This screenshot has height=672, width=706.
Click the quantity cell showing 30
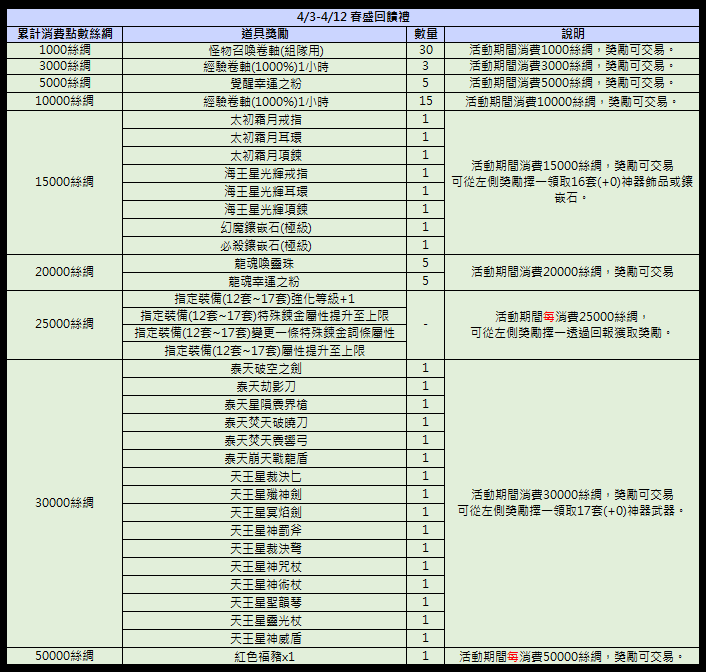coord(426,50)
